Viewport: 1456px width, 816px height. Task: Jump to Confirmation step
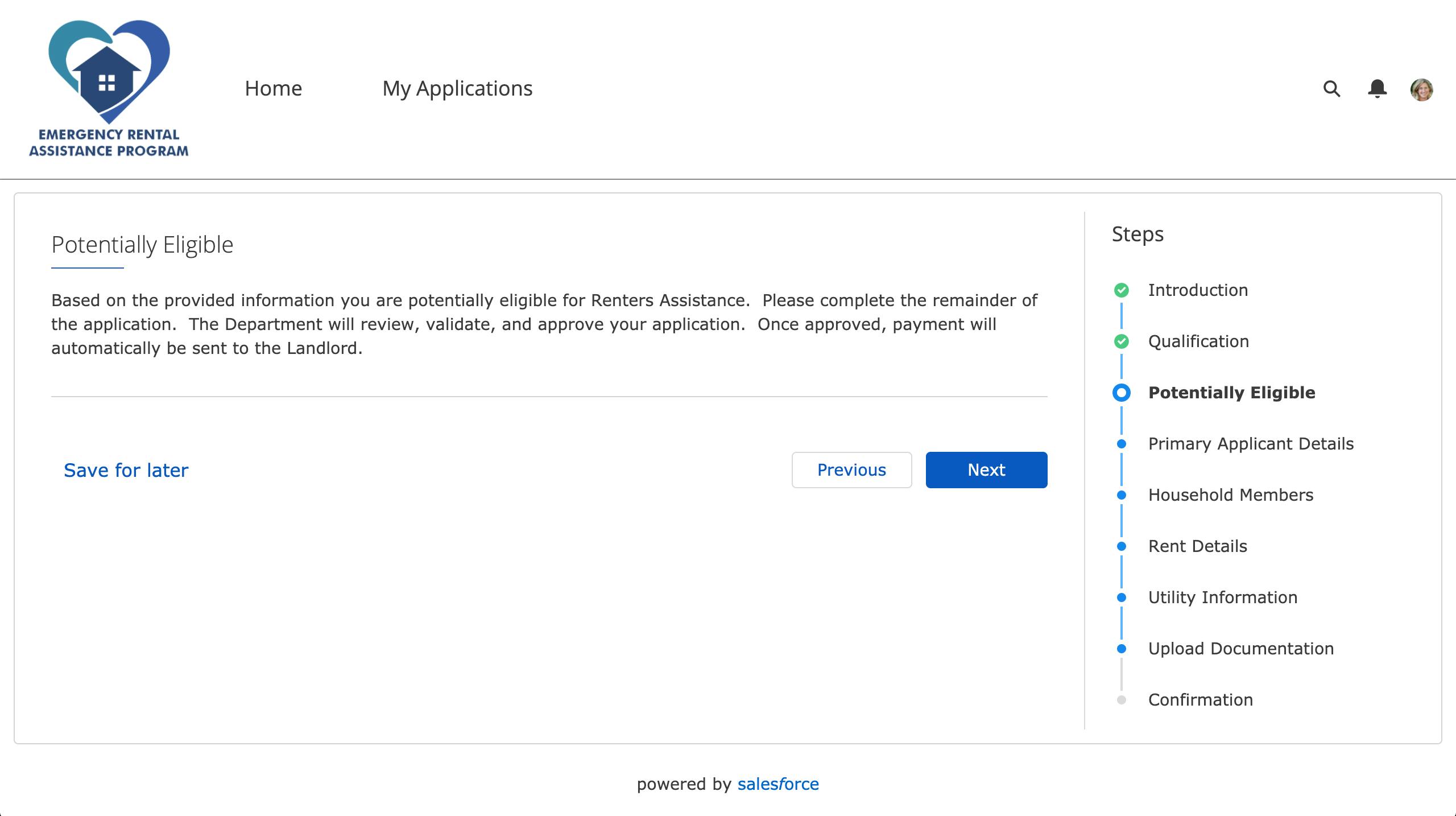pos(1200,700)
